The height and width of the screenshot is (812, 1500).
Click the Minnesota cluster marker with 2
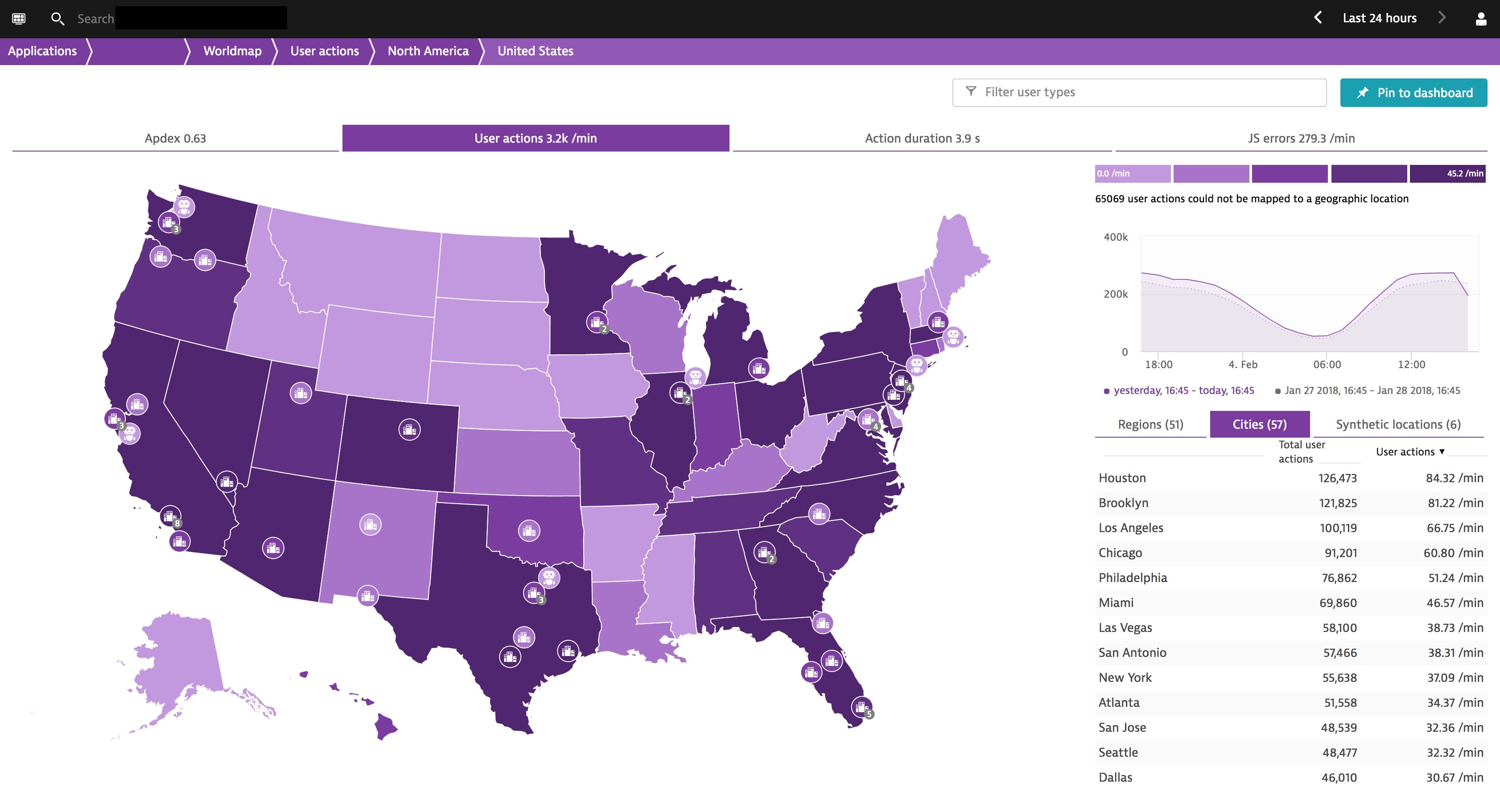coord(597,322)
